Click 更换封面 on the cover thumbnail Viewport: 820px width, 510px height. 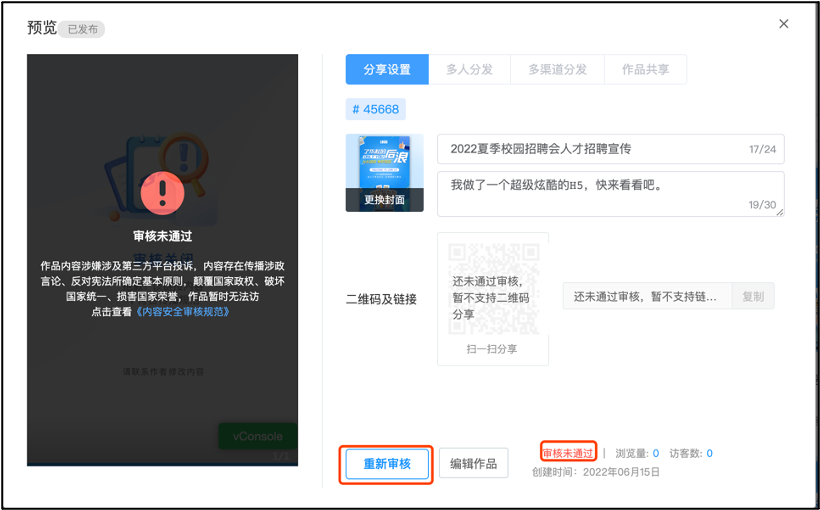point(384,200)
